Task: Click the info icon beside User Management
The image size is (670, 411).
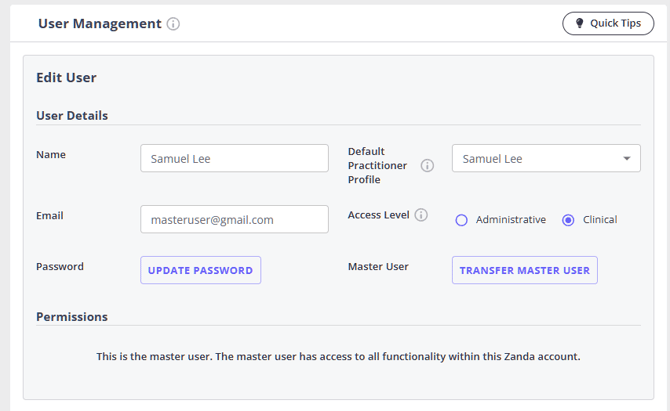Action: tap(173, 24)
